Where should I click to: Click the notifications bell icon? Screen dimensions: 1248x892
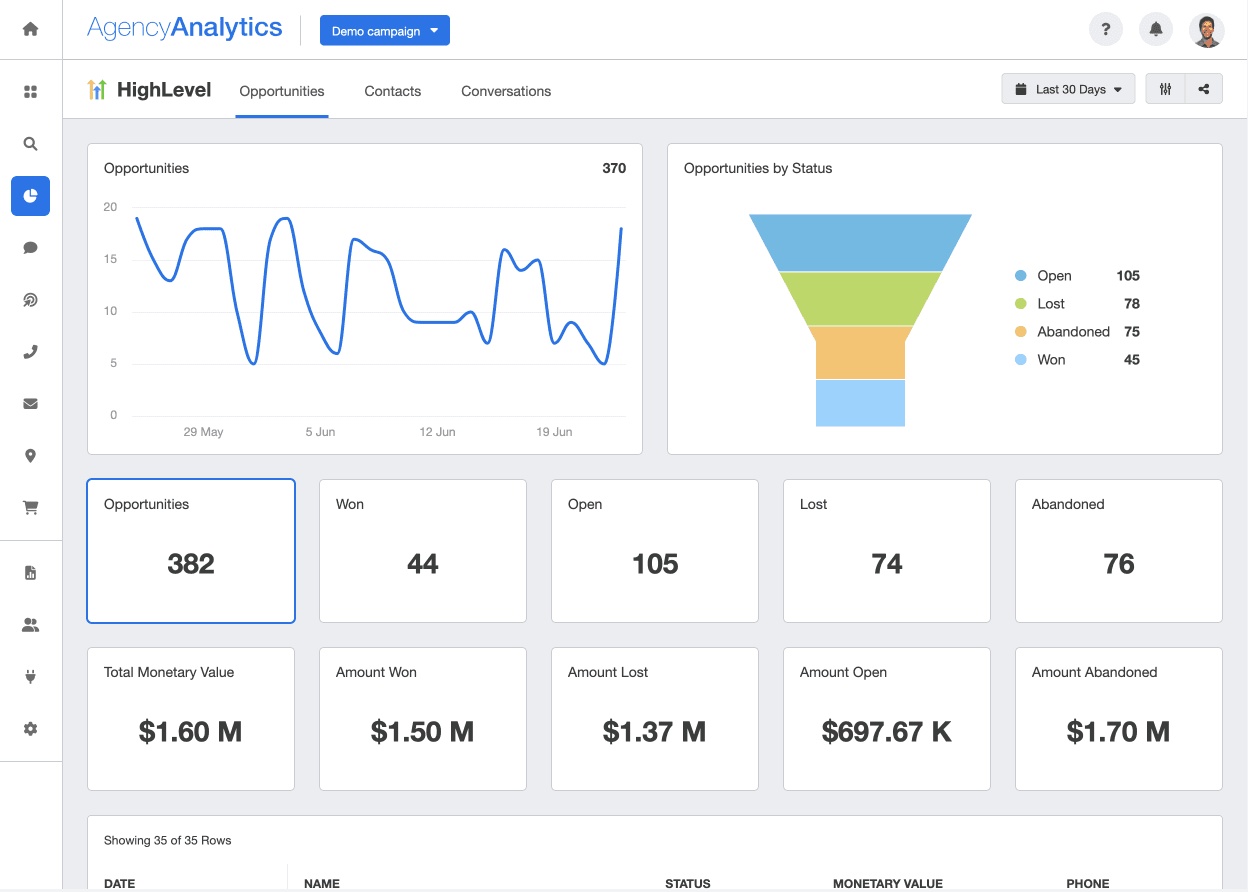pyautogui.click(x=1156, y=30)
